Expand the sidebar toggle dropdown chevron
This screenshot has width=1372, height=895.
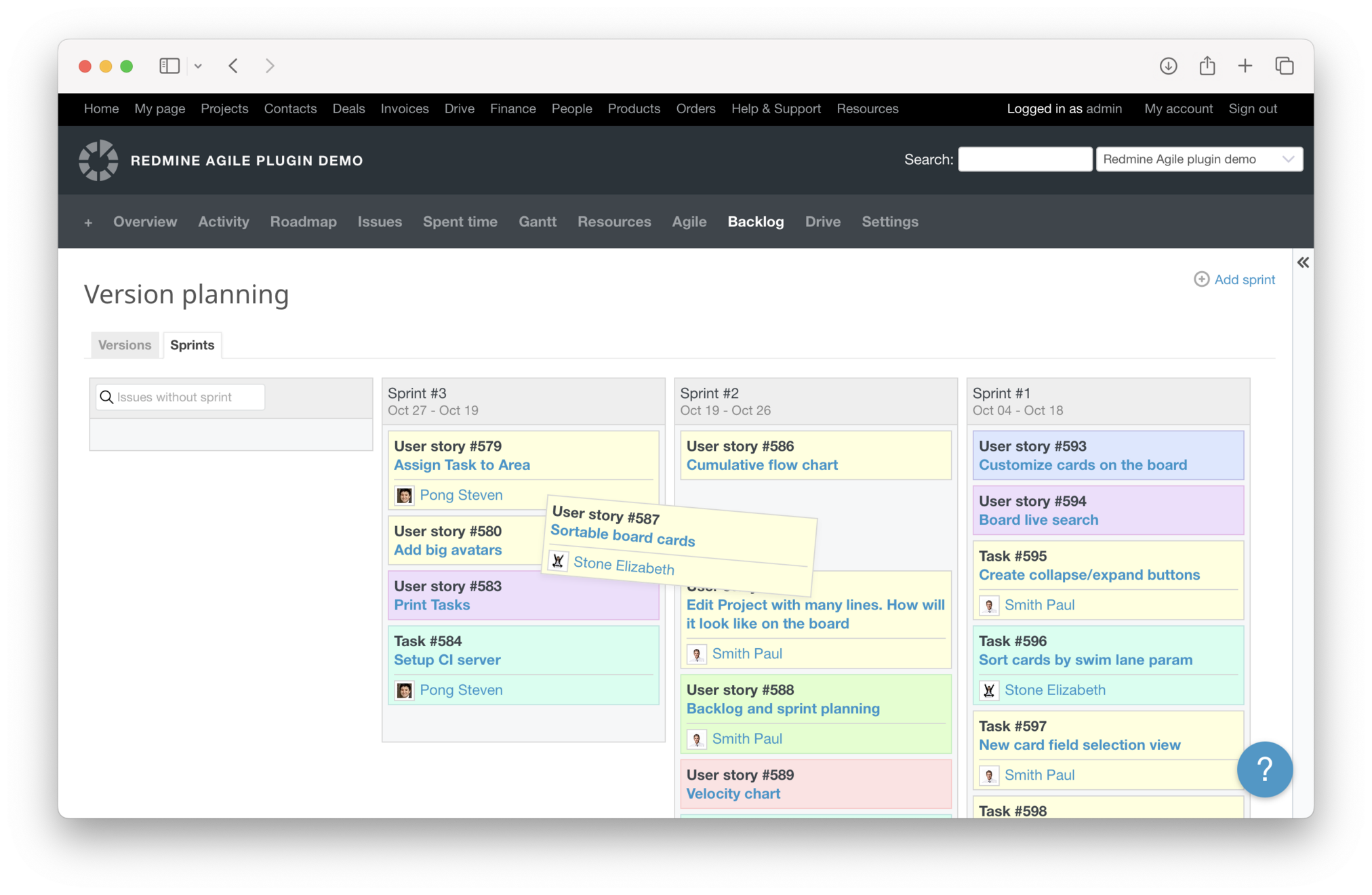[x=198, y=66]
